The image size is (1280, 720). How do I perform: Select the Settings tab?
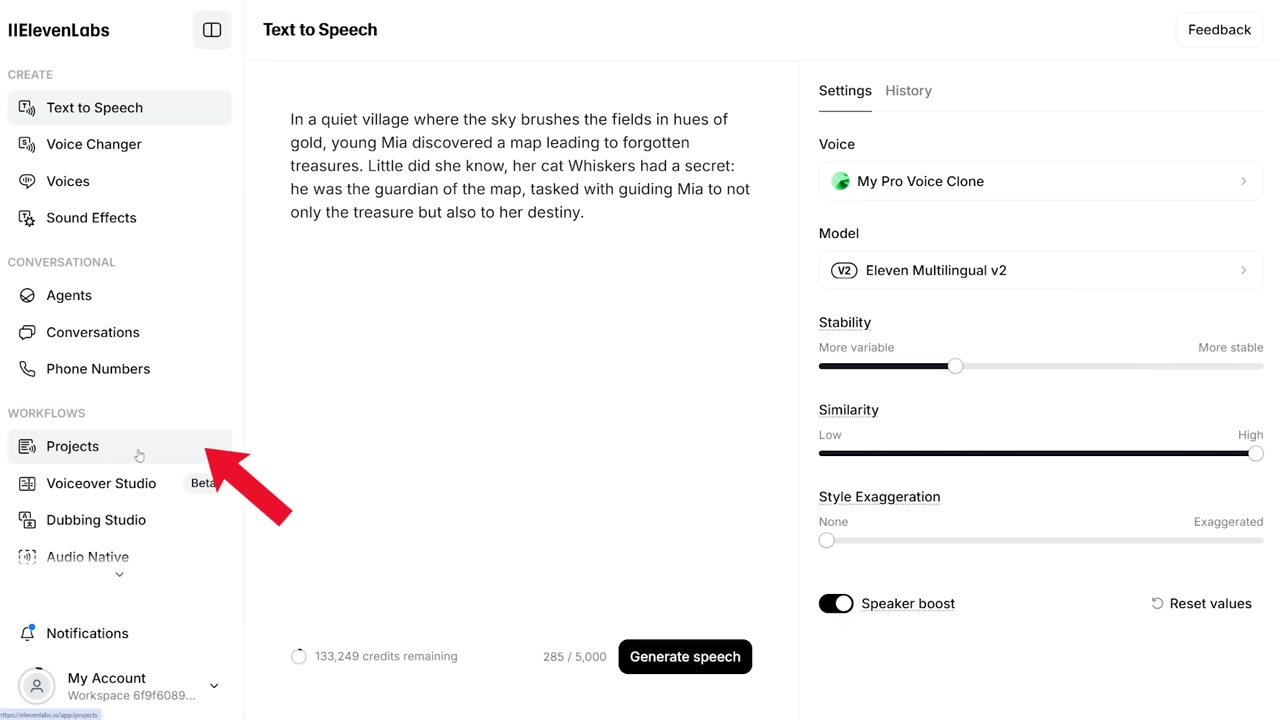pyautogui.click(x=845, y=91)
